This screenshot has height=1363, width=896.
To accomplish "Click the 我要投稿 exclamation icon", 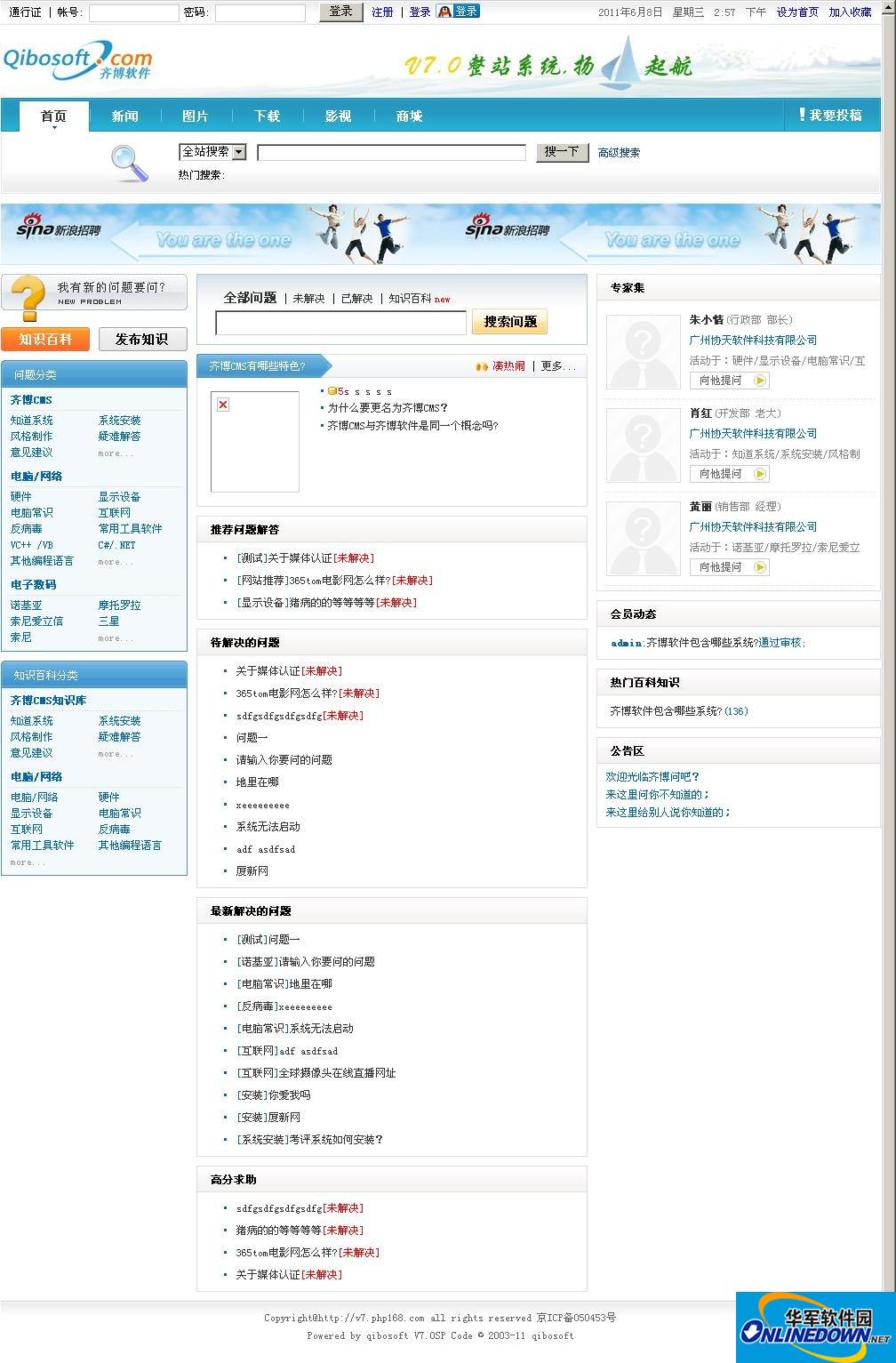I will click(802, 115).
